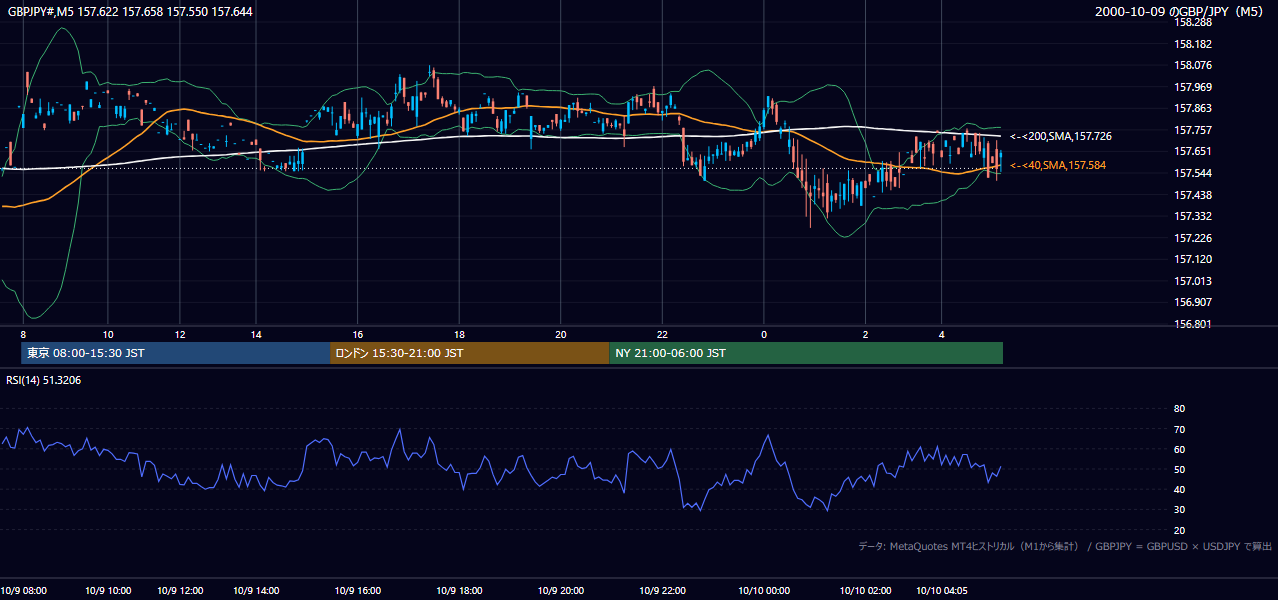
Task: Click the 200 SMA 157.726 label
Action: coord(1061,136)
